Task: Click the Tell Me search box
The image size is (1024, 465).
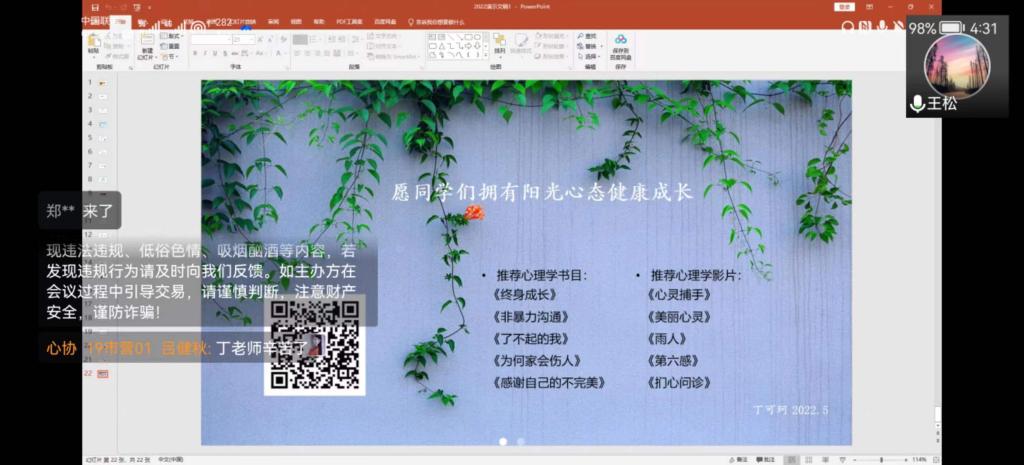Action: [438, 21]
